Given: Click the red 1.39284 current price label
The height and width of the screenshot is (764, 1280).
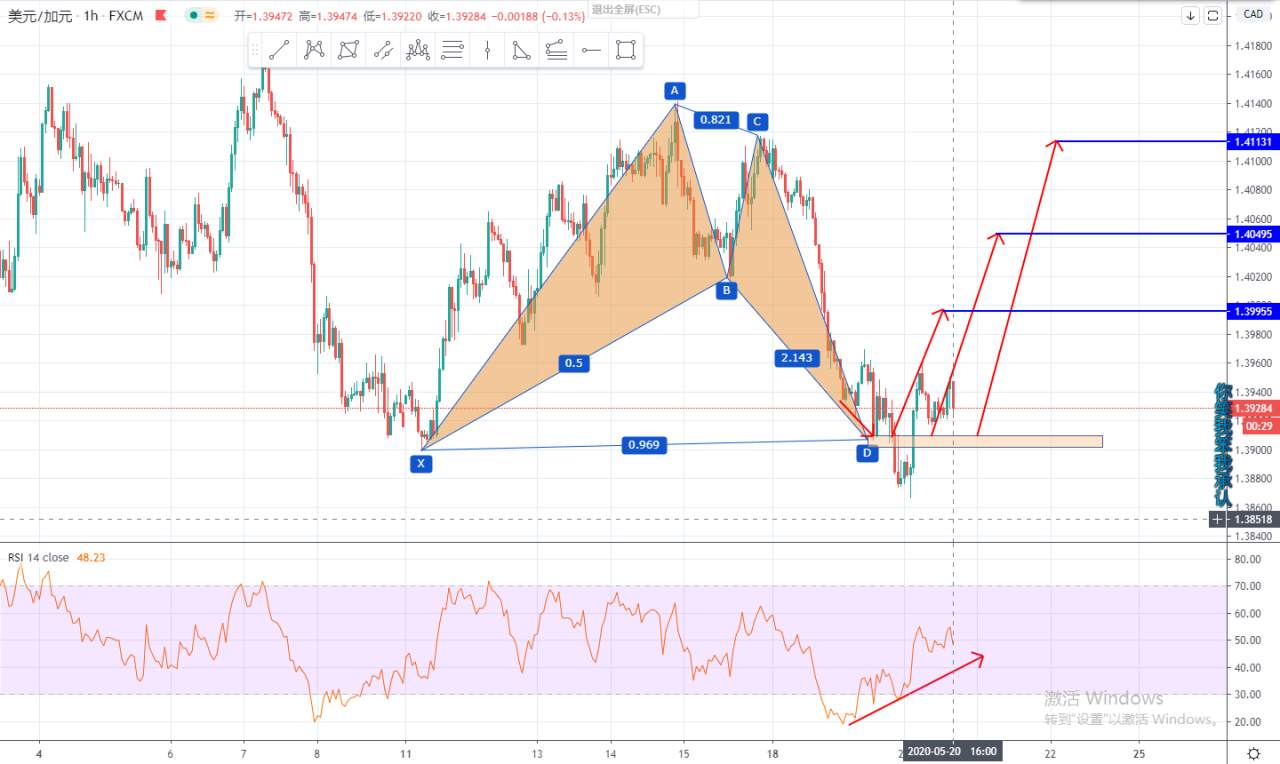Looking at the screenshot, I should (1252, 408).
